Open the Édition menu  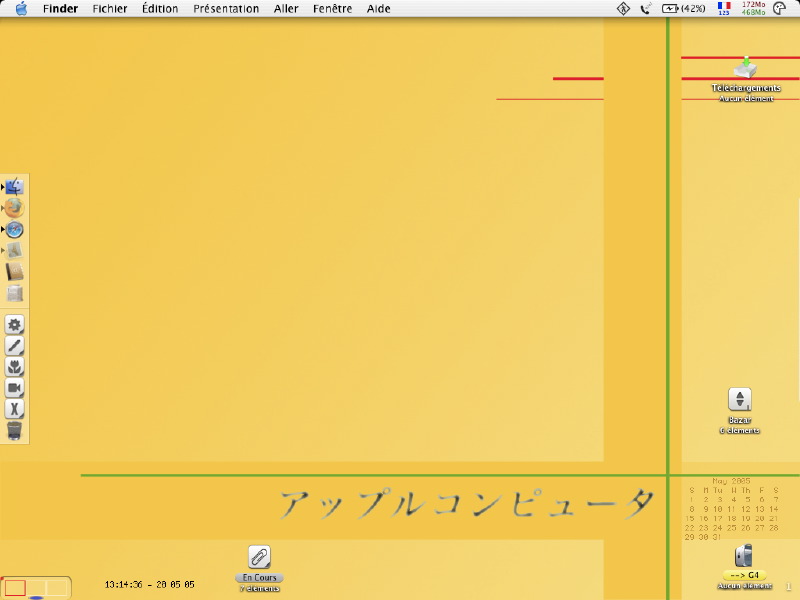point(160,9)
